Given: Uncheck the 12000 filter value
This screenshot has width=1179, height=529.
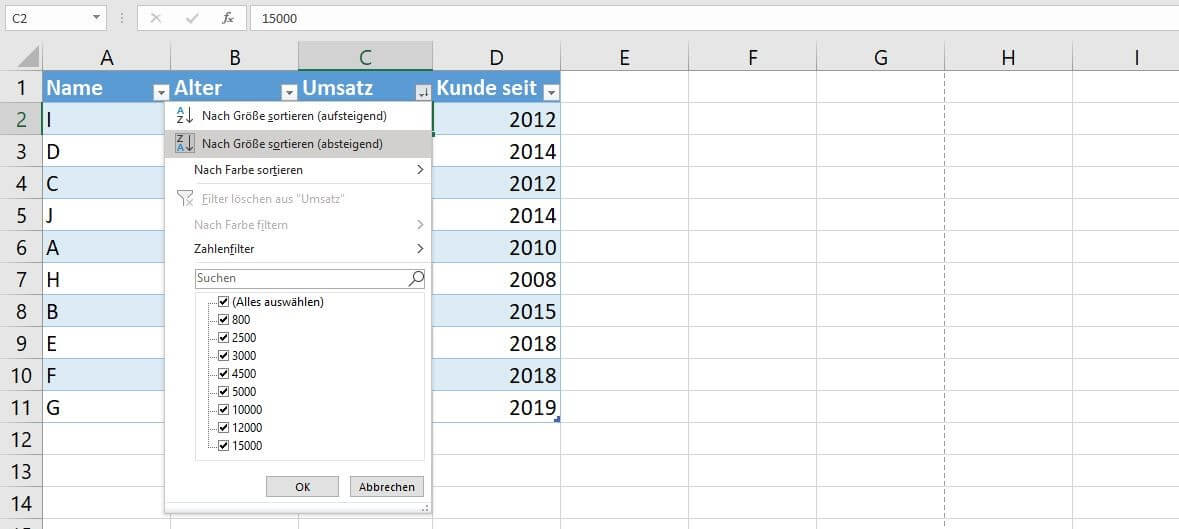Looking at the screenshot, I should pos(223,428).
